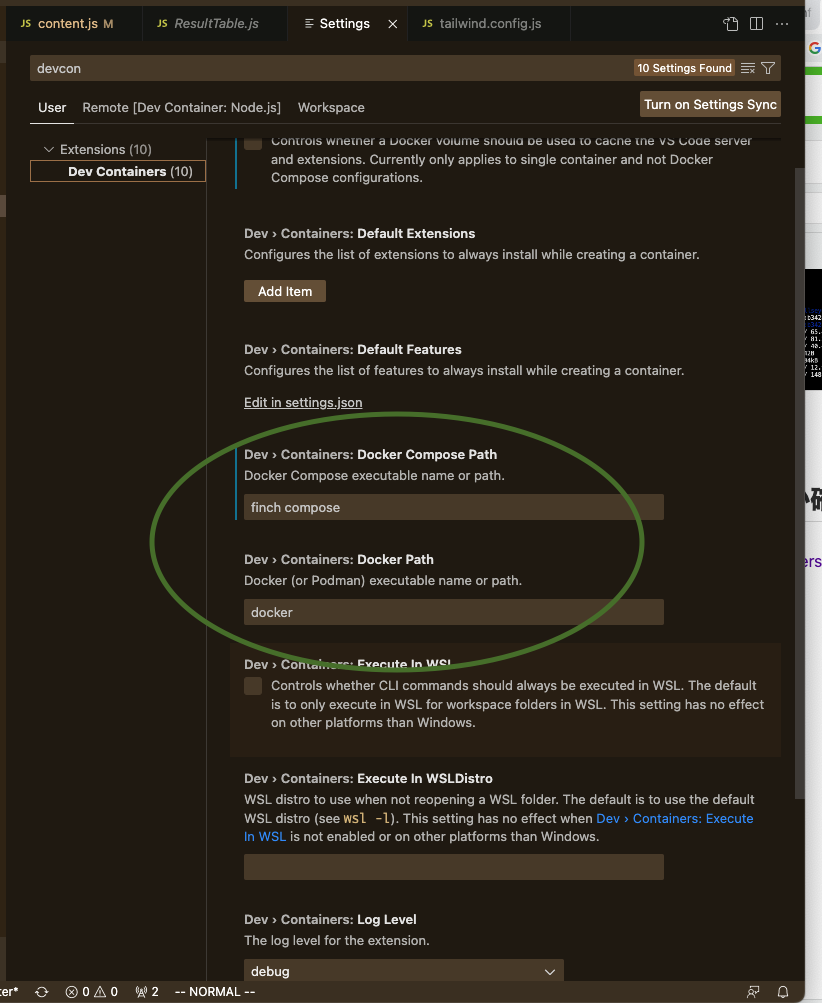Enable the Execute In WSL checkbox
The height and width of the screenshot is (1003, 822).
tap(253, 686)
